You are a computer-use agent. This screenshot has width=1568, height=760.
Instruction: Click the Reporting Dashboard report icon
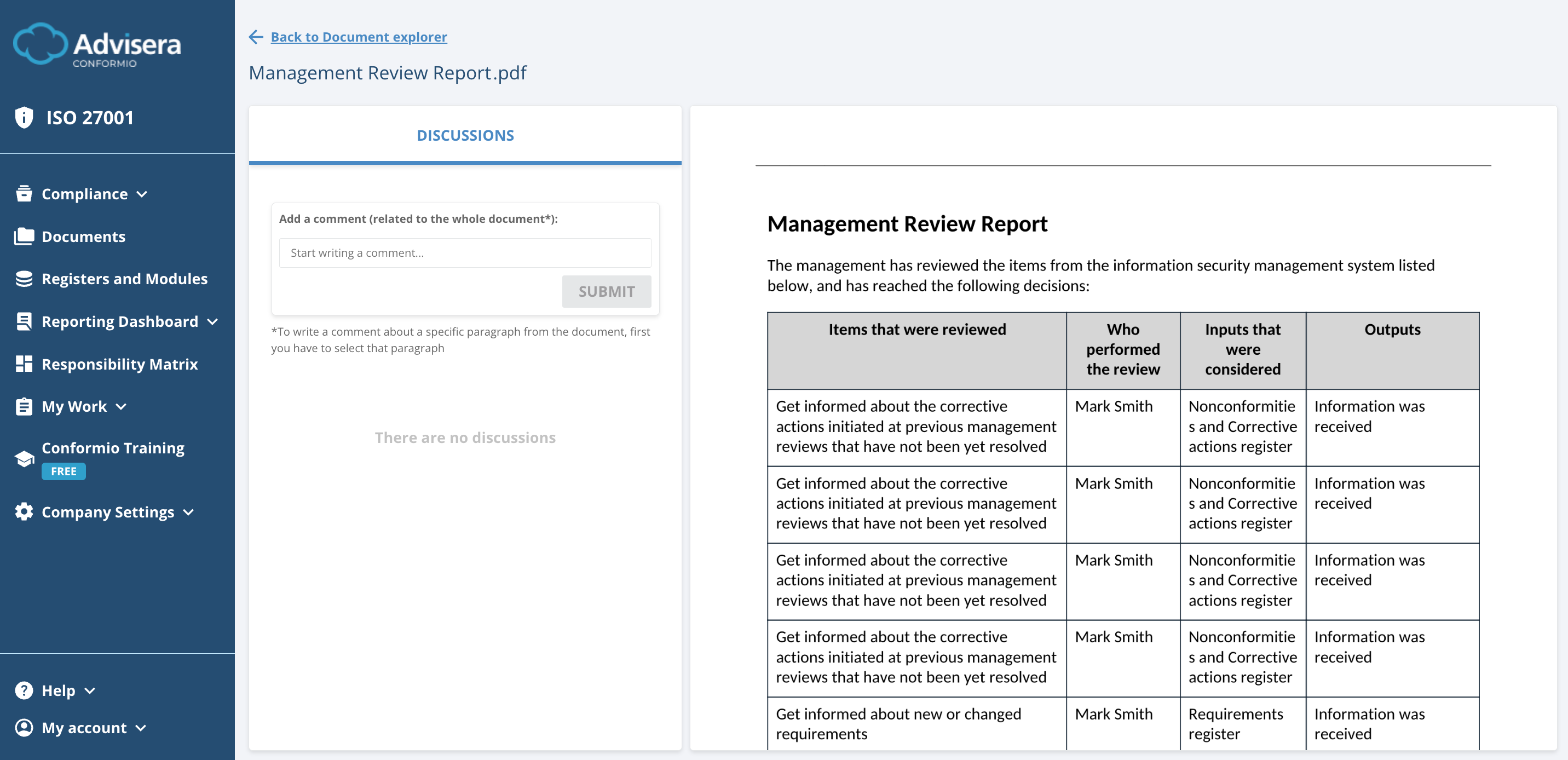pyautogui.click(x=24, y=321)
